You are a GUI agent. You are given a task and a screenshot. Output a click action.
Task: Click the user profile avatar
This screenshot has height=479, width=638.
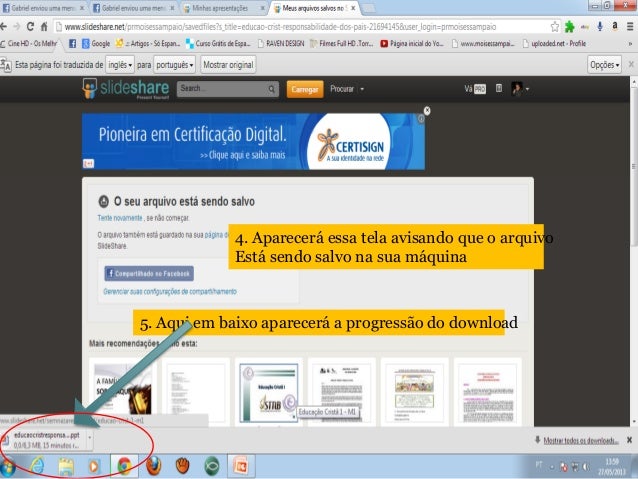[x=517, y=88]
